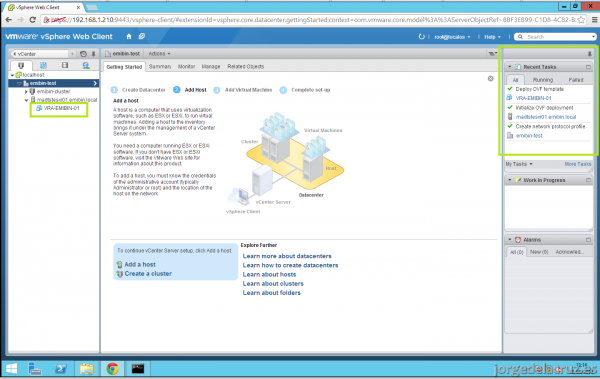Maximize the Recent Tasks panel

pos(588,67)
